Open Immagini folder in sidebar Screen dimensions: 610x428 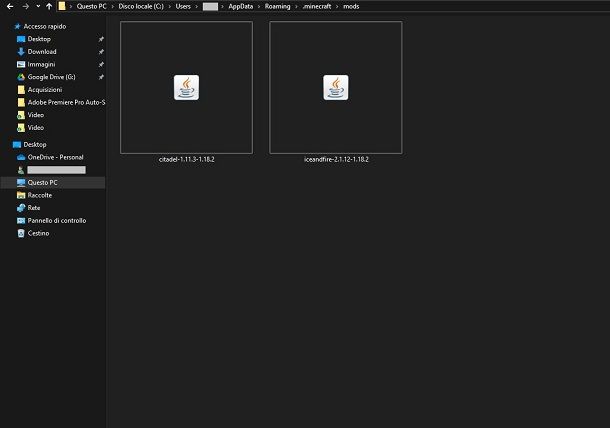[41, 65]
